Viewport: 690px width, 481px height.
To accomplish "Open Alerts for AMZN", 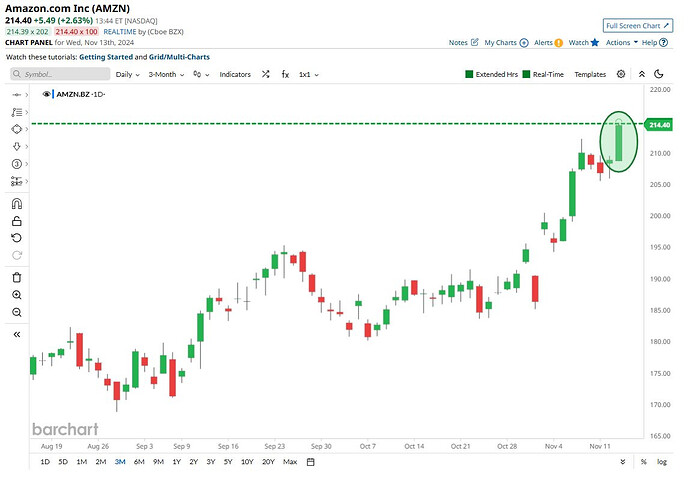I will [x=558, y=43].
